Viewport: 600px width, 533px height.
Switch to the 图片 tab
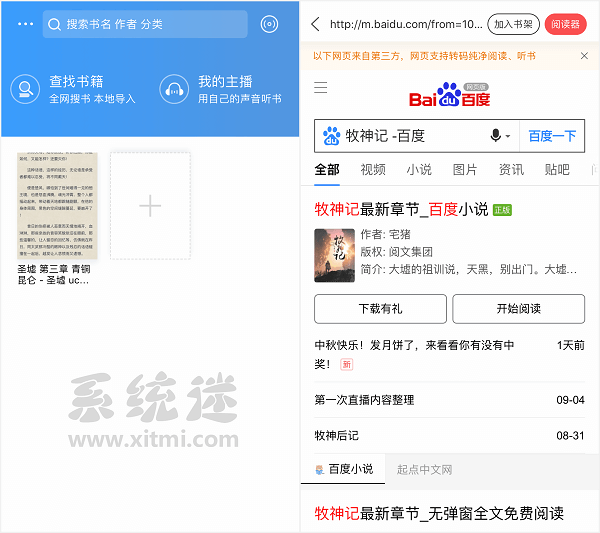(x=465, y=170)
